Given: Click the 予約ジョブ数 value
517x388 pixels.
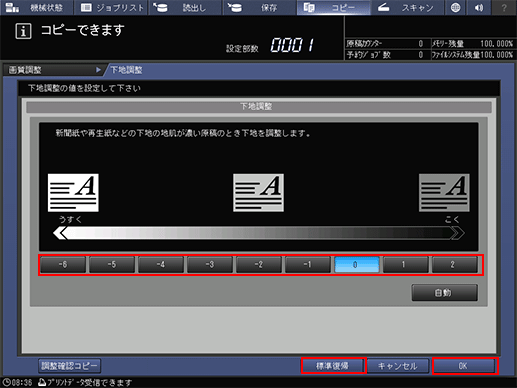Looking at the screenshot, I should point(421,55).
